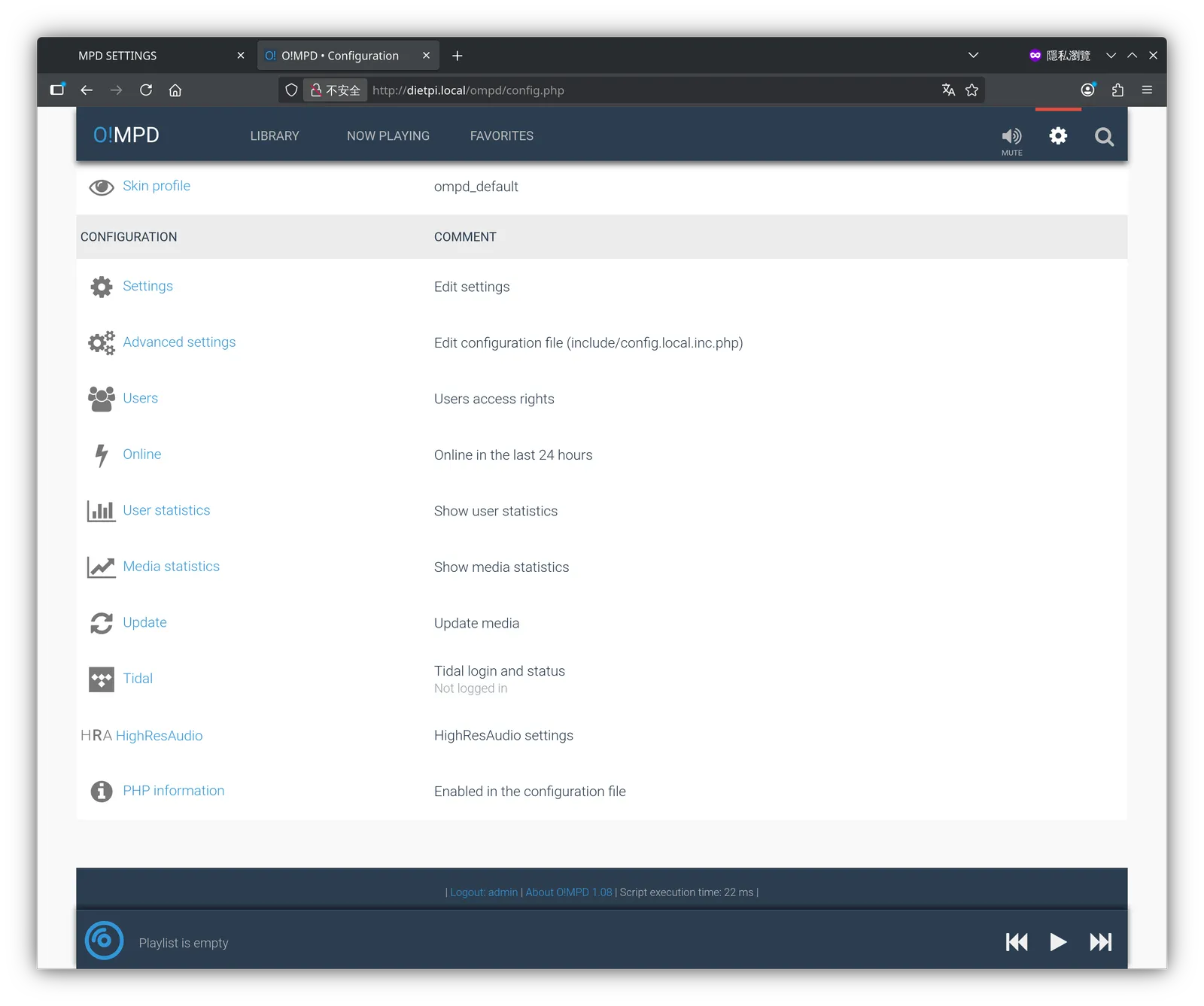This screenshot has width=1204, height=1006.
Task: Reload the page in the browser
Action: tap(146, 90)
